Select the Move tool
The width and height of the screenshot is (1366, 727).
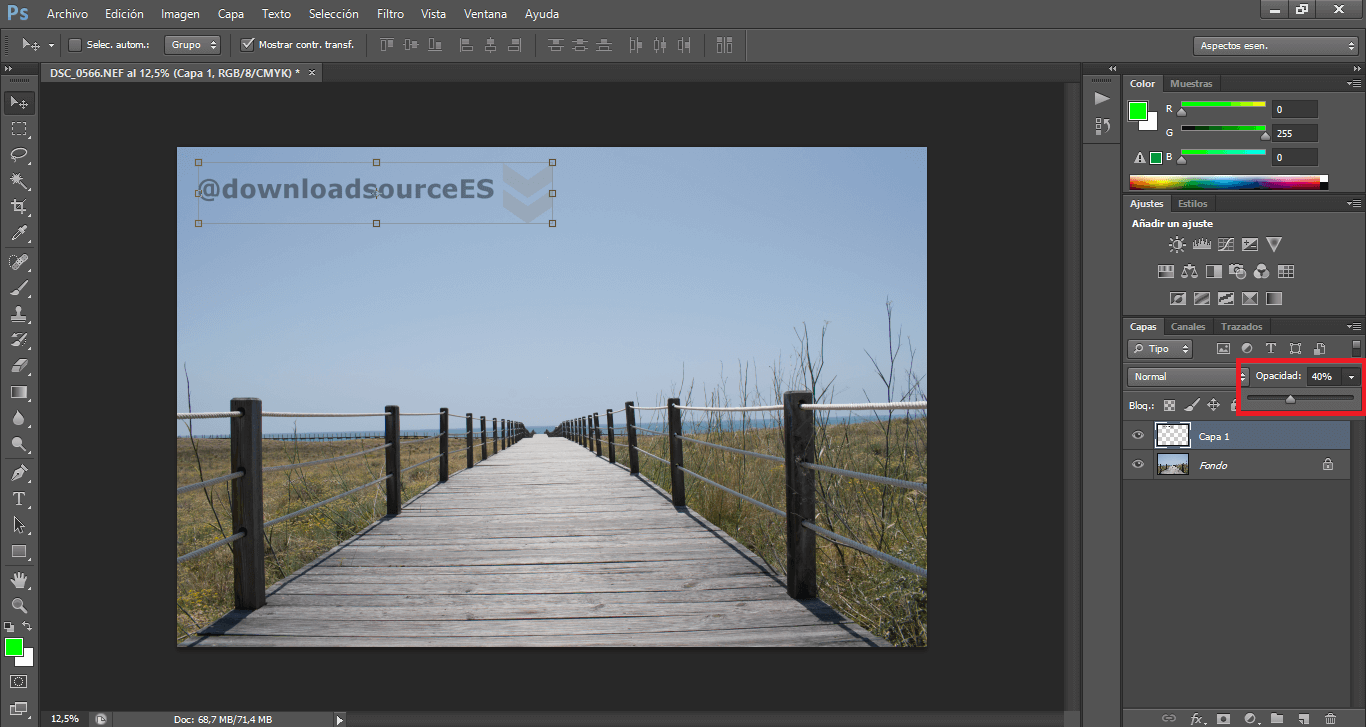click(x=19, y=103)
